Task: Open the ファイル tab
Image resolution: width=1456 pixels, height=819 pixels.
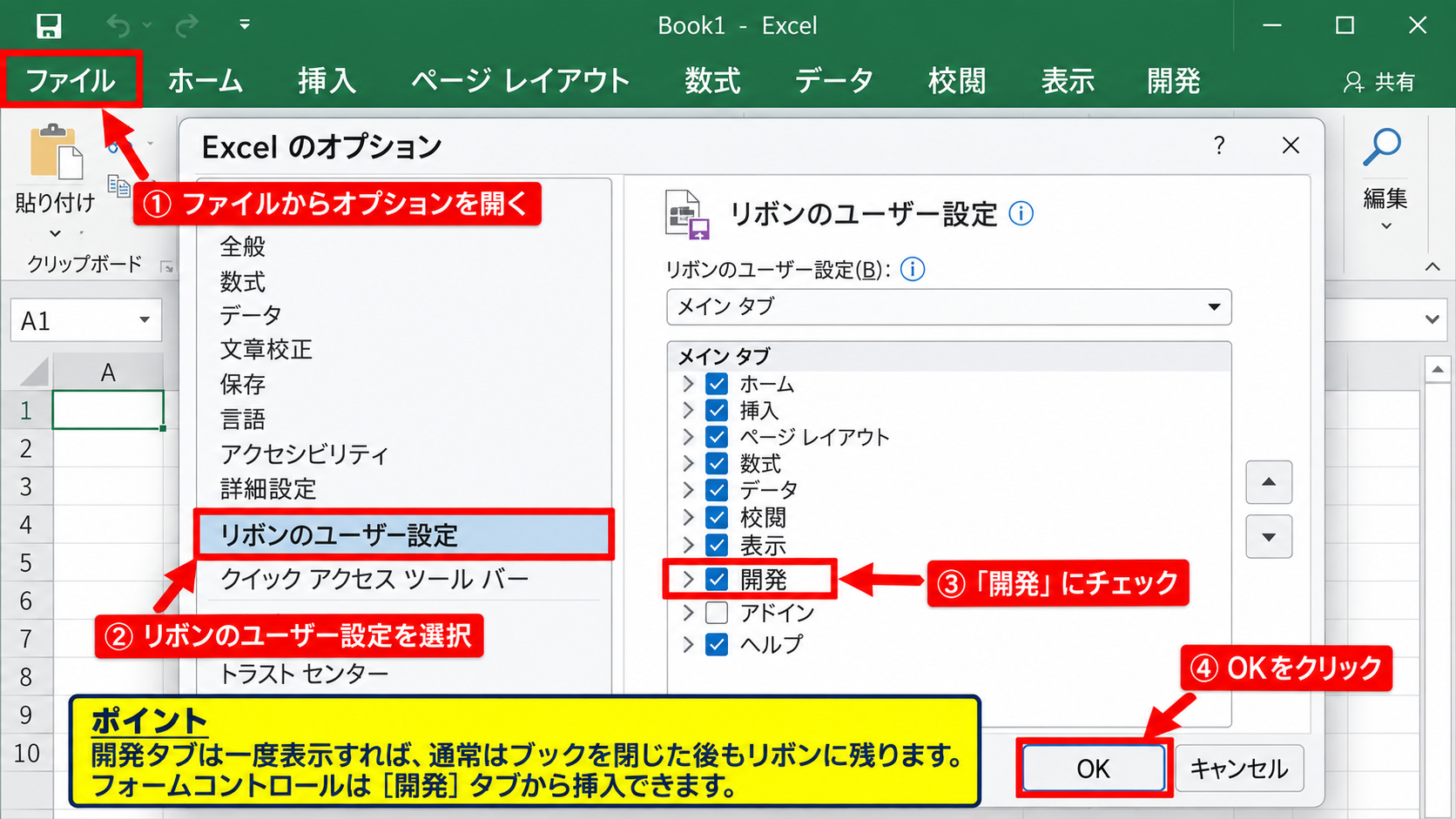Action: [x=71, y=81]
